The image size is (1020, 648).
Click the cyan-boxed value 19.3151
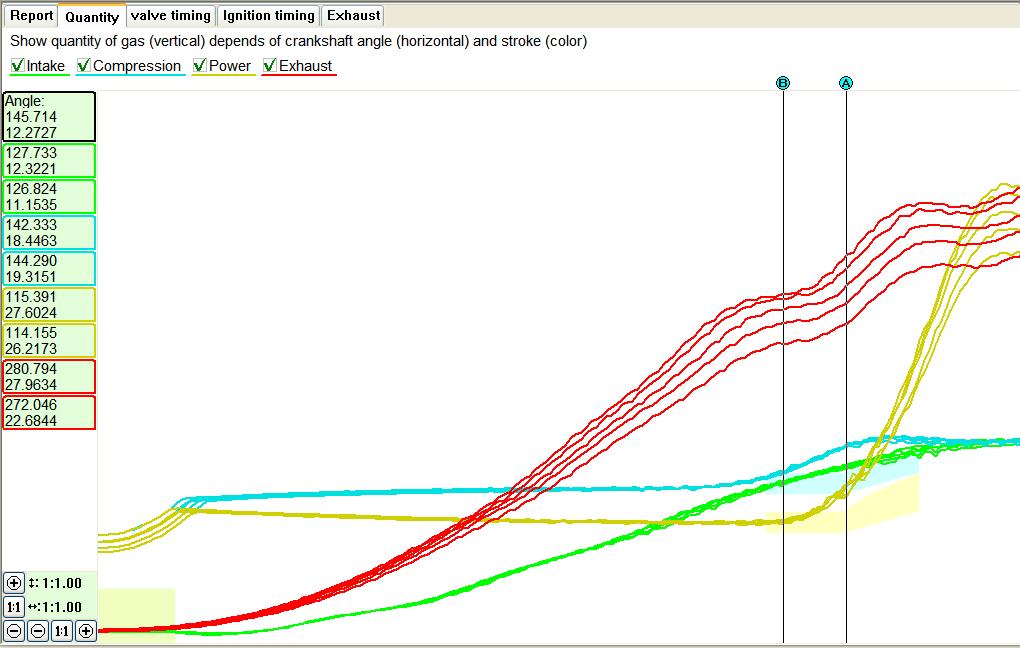[x=31, y=277]
